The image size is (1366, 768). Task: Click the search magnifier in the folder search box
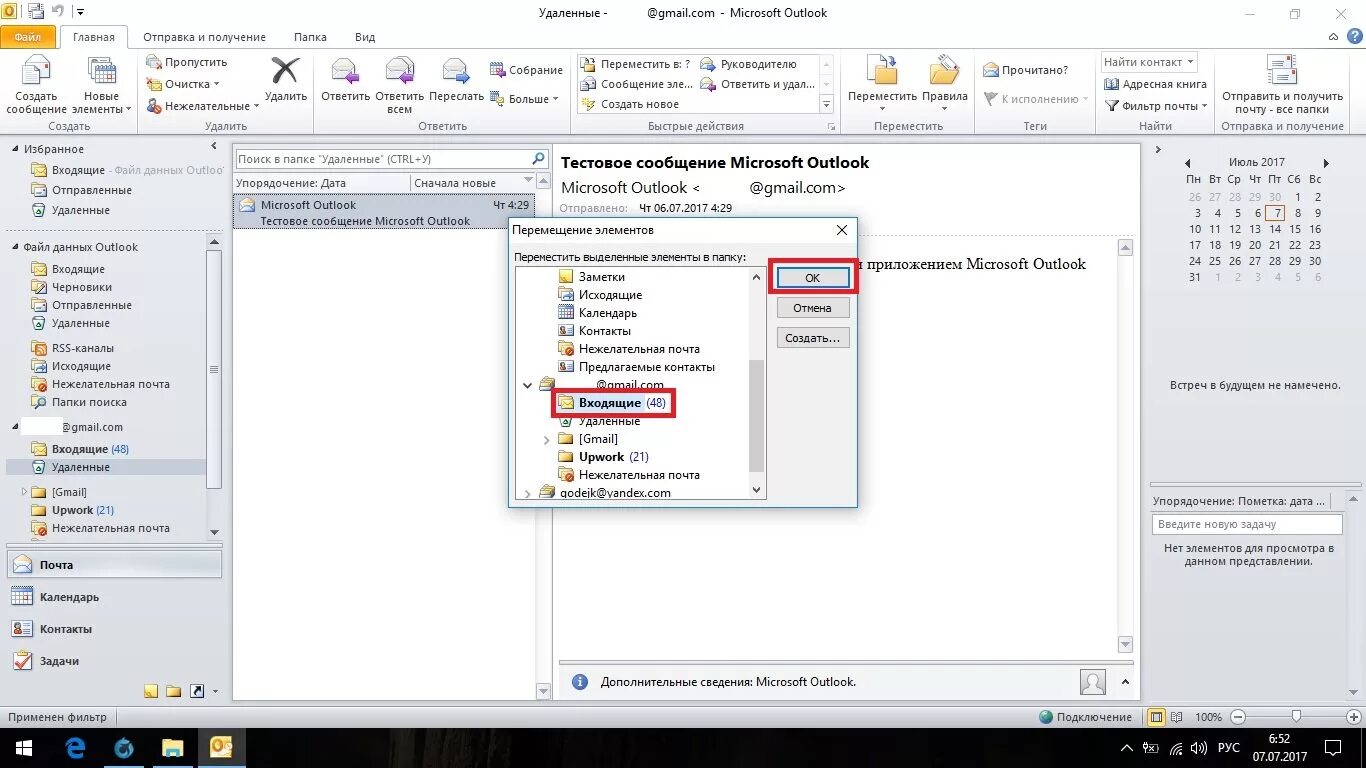pyautogui.click(x=538, y=159)
